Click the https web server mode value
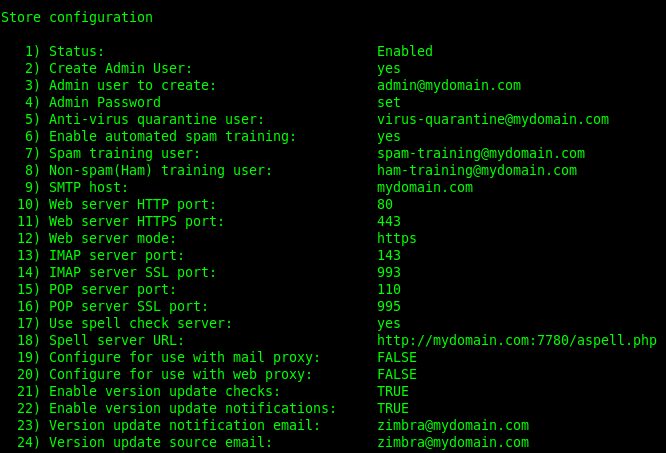Image resolution: width=666 pixels, height=453 pixels. [x=397, y=239]
